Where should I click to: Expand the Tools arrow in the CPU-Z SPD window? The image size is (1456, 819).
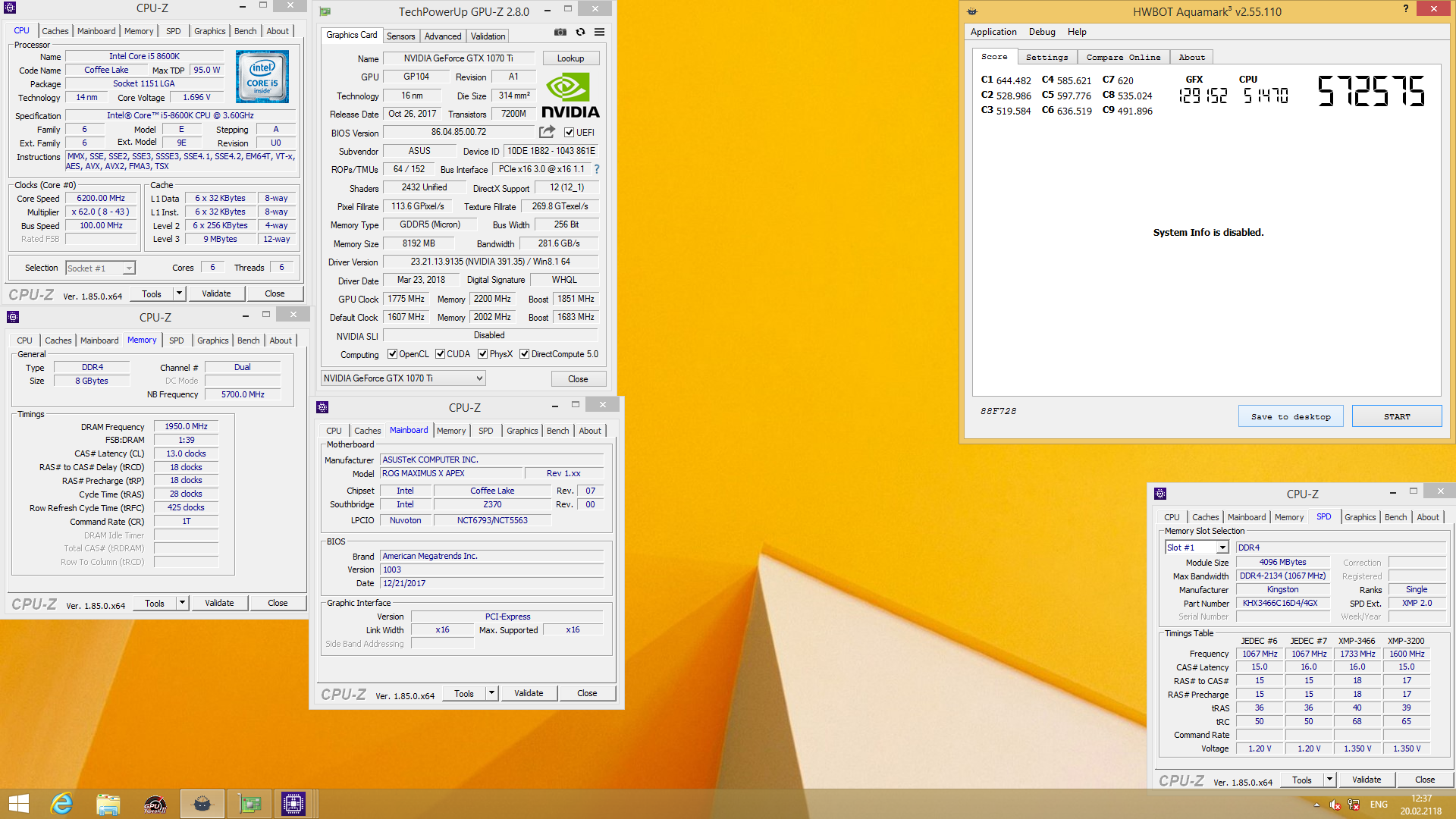(x=1330, y=780)
